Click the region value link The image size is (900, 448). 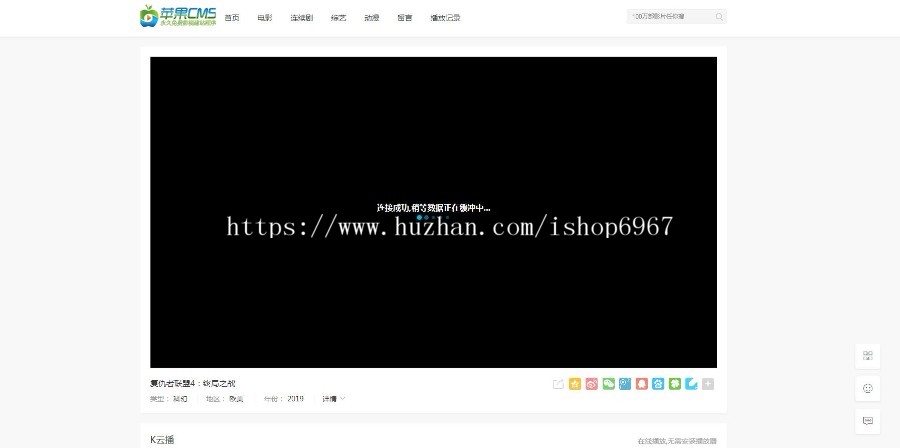pos(236,399)
